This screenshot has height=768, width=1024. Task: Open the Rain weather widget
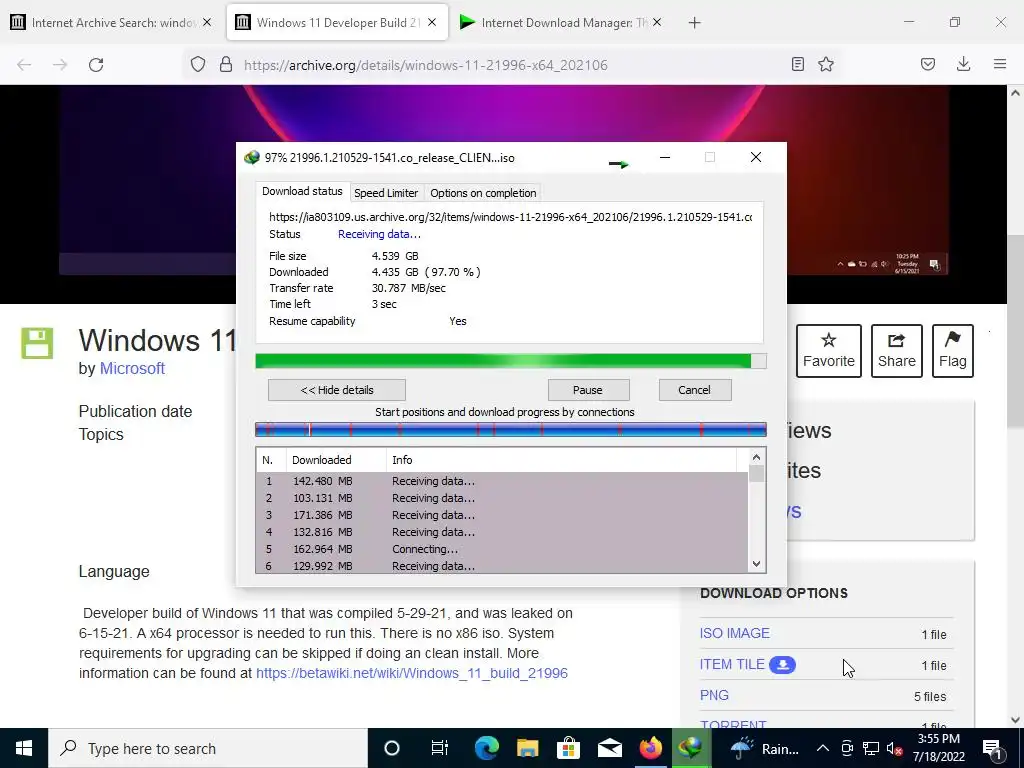coord(764,748)
